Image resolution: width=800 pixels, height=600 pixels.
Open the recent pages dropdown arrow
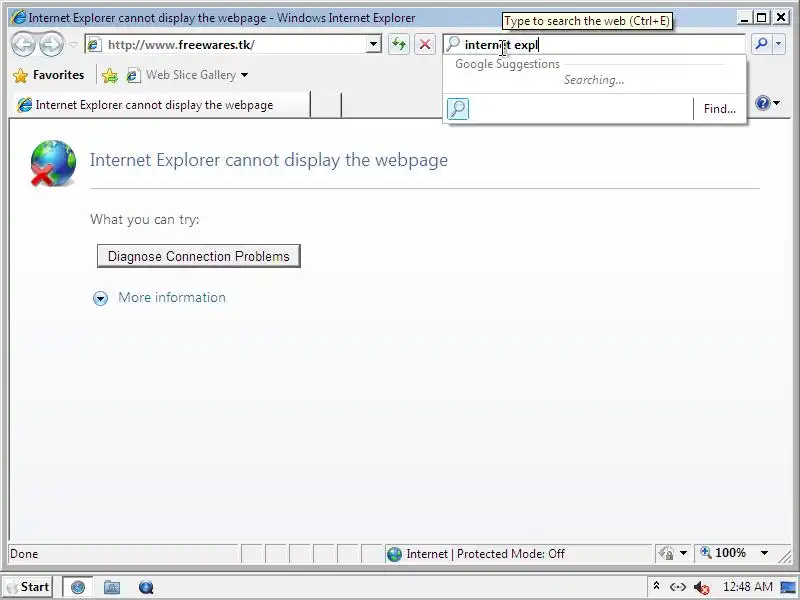click(73, 45)
